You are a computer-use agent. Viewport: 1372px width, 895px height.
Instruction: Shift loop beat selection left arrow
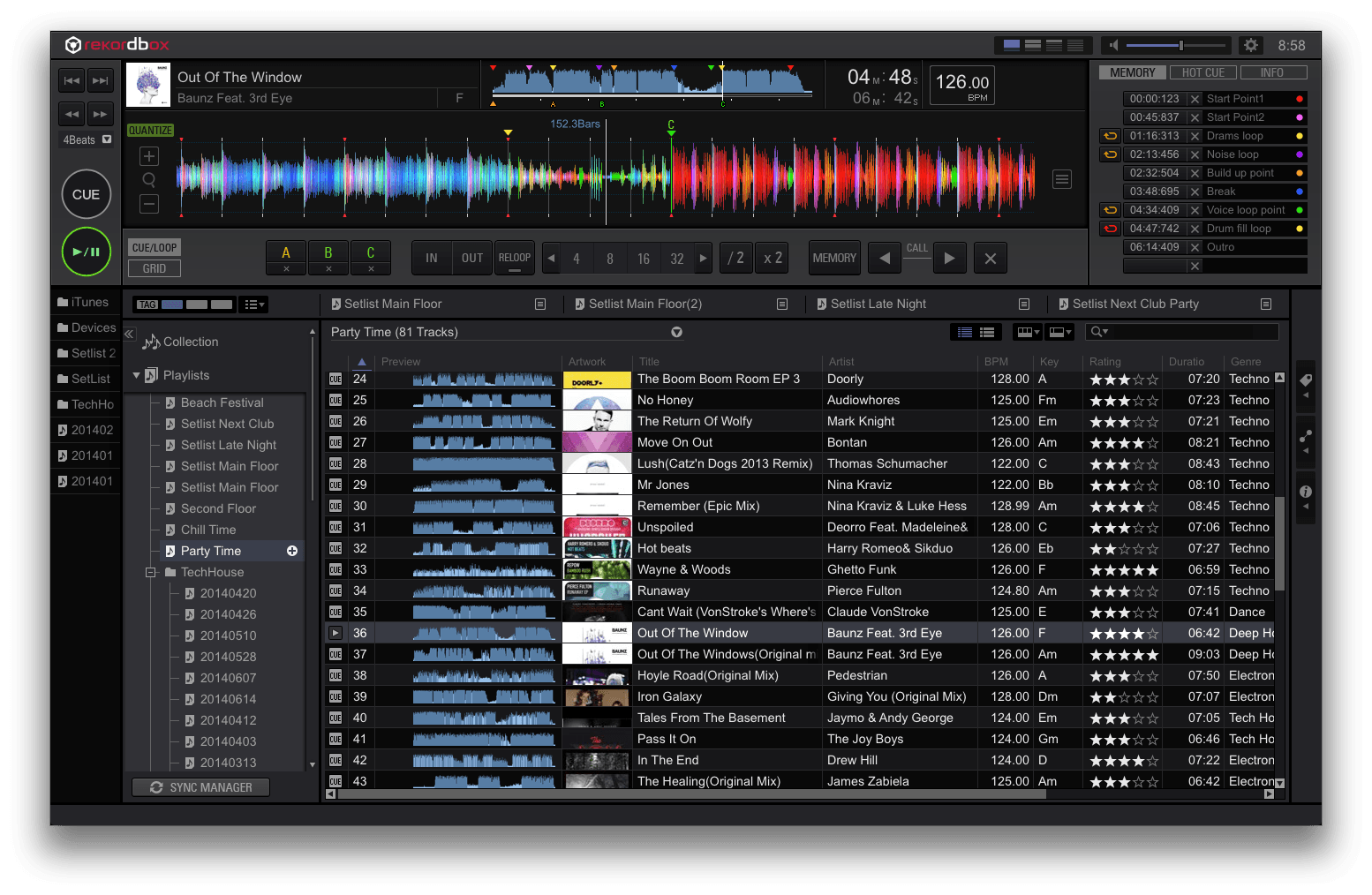point(551,259)
